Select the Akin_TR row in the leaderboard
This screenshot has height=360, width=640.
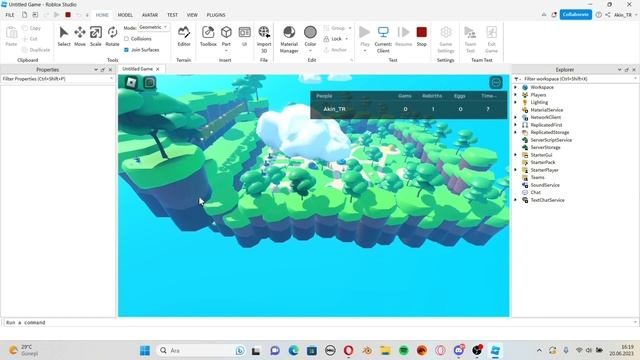pyautogui.click(x=408, y=109)
